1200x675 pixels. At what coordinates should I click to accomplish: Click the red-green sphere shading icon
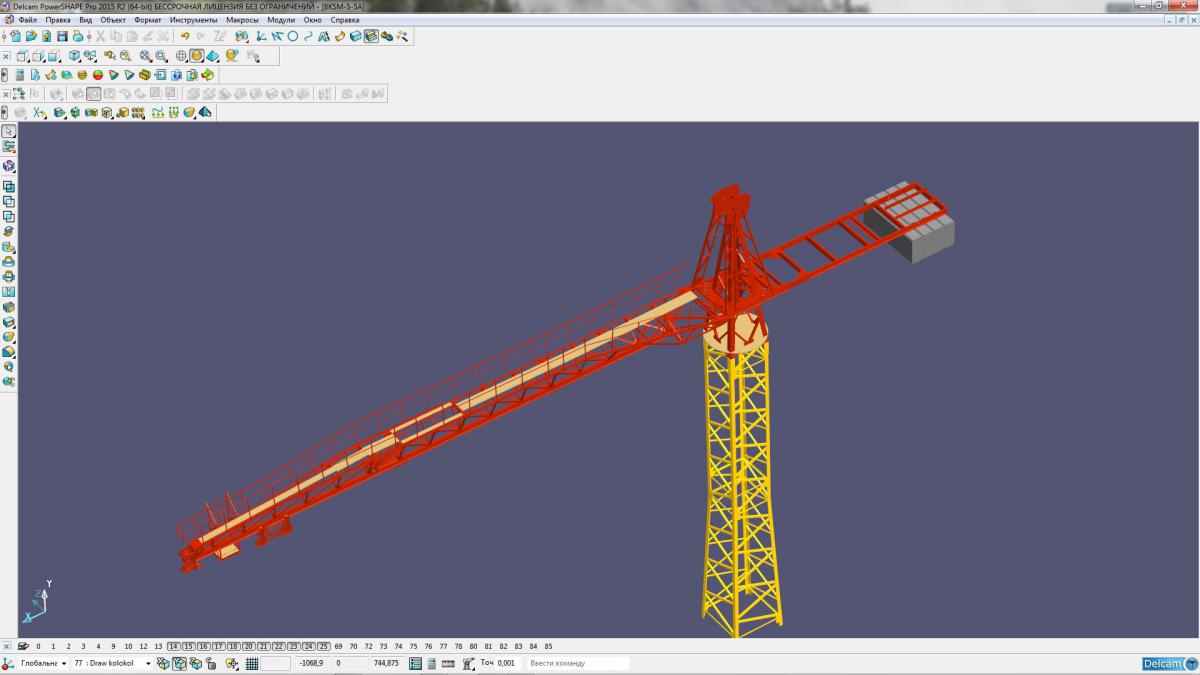tap(98, 74)
